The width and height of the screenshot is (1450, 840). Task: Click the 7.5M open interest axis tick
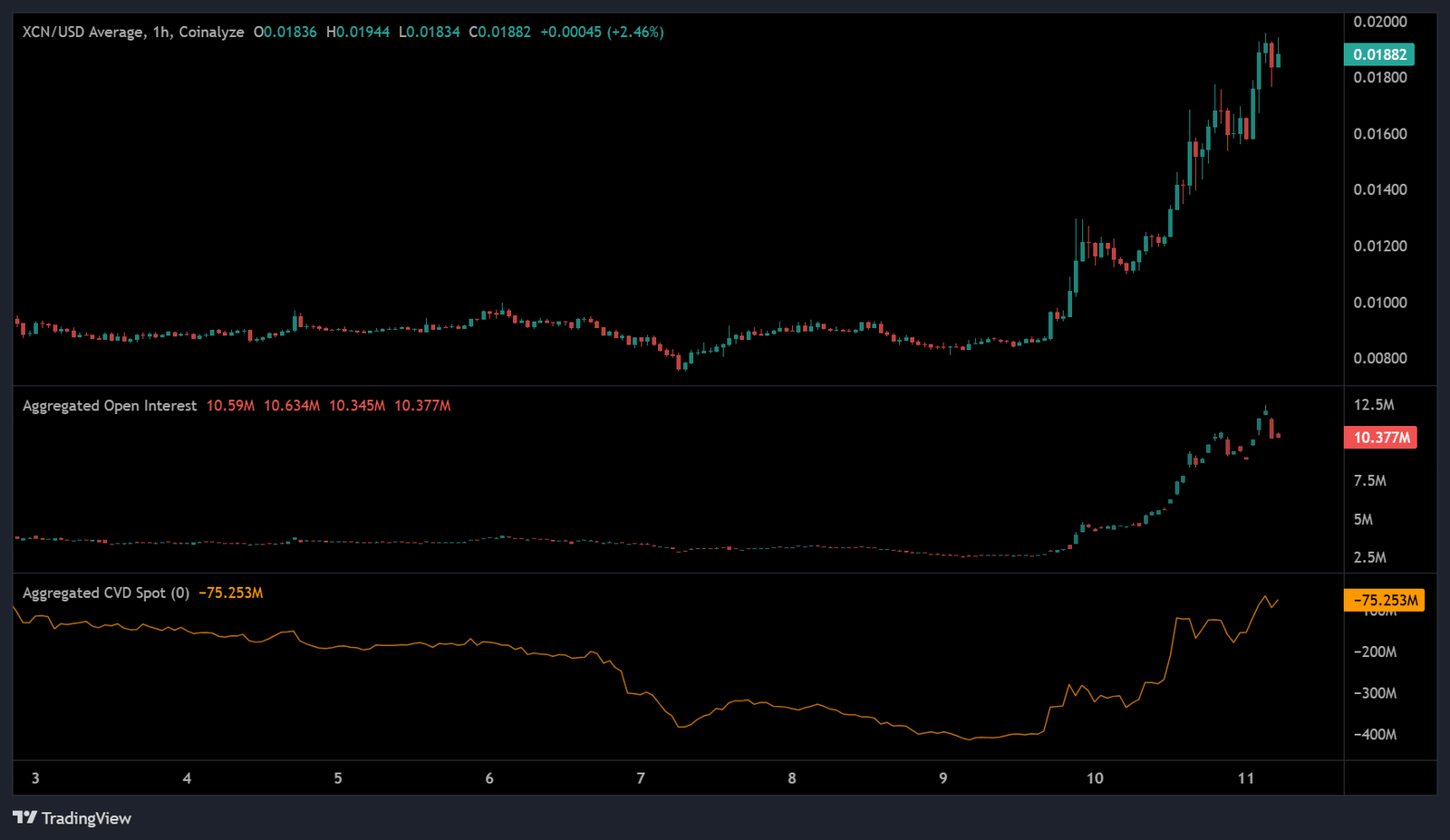(1369, 481)
